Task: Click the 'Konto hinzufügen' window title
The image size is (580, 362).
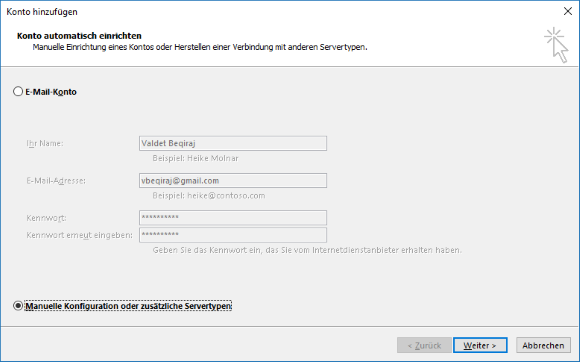Action: pyautogui.click(x=42, y=12)
